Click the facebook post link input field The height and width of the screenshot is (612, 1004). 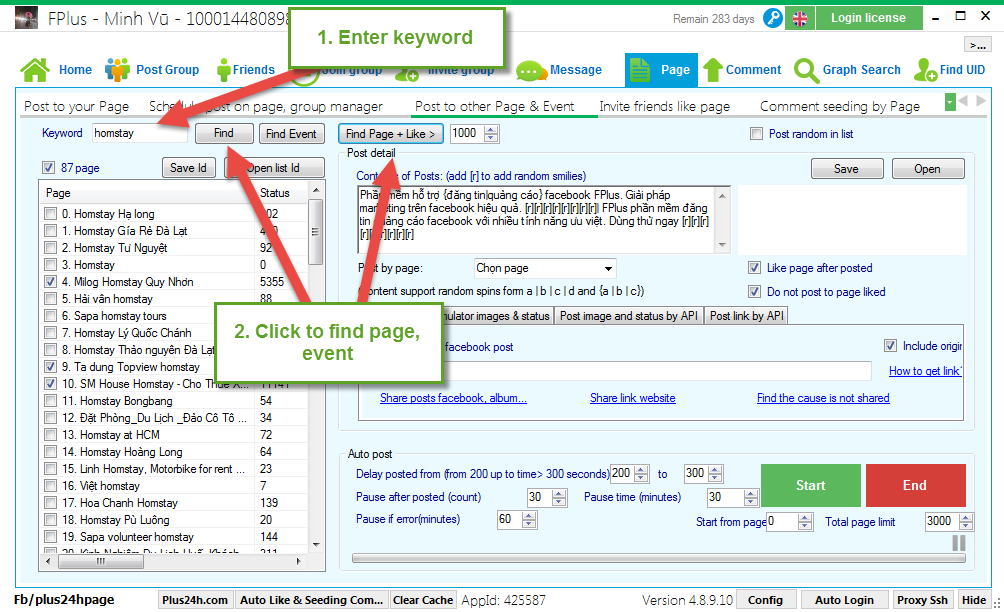pyautogui.click(x=657, y=371)
